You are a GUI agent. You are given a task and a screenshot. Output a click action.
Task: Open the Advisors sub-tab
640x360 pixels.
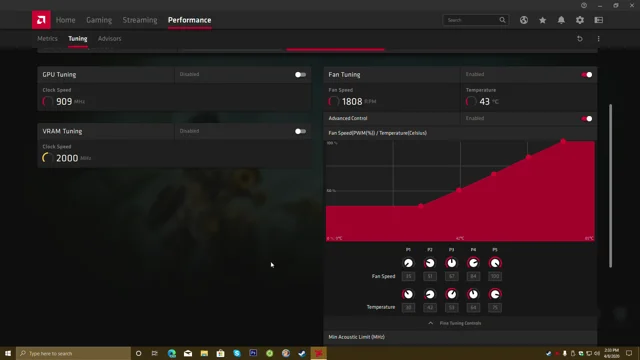click(109, 38)
